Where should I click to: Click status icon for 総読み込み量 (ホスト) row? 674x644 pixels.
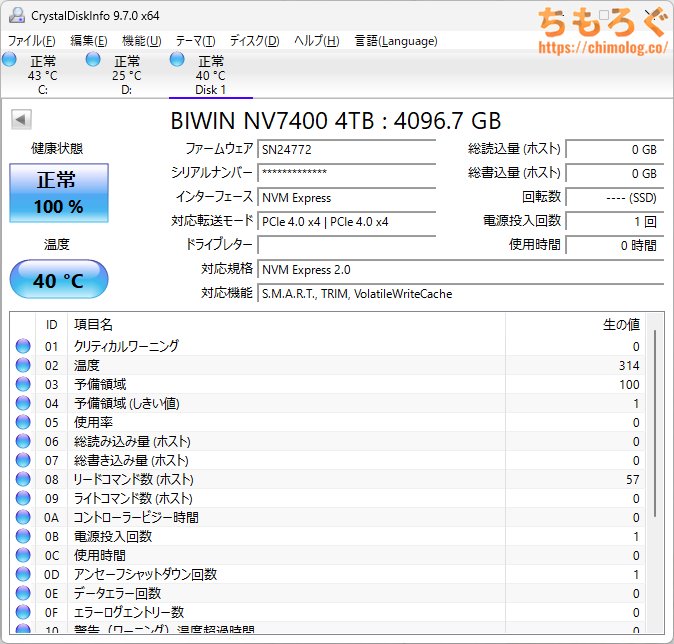coord(23,442)
